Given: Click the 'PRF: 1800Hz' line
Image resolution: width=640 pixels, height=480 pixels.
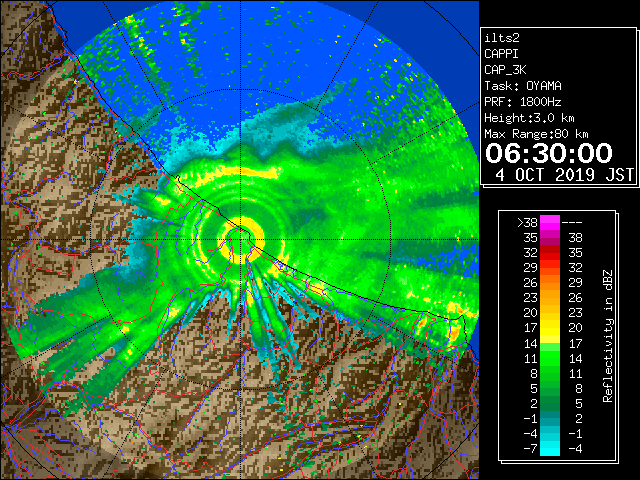Looking at the screenshot, I should [x=523, y=102].
